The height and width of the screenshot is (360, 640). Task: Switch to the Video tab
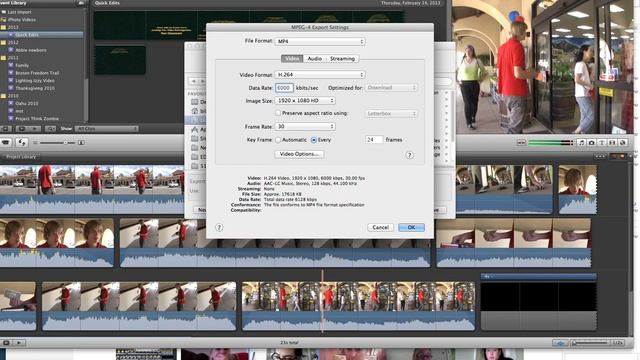(292, 59)
